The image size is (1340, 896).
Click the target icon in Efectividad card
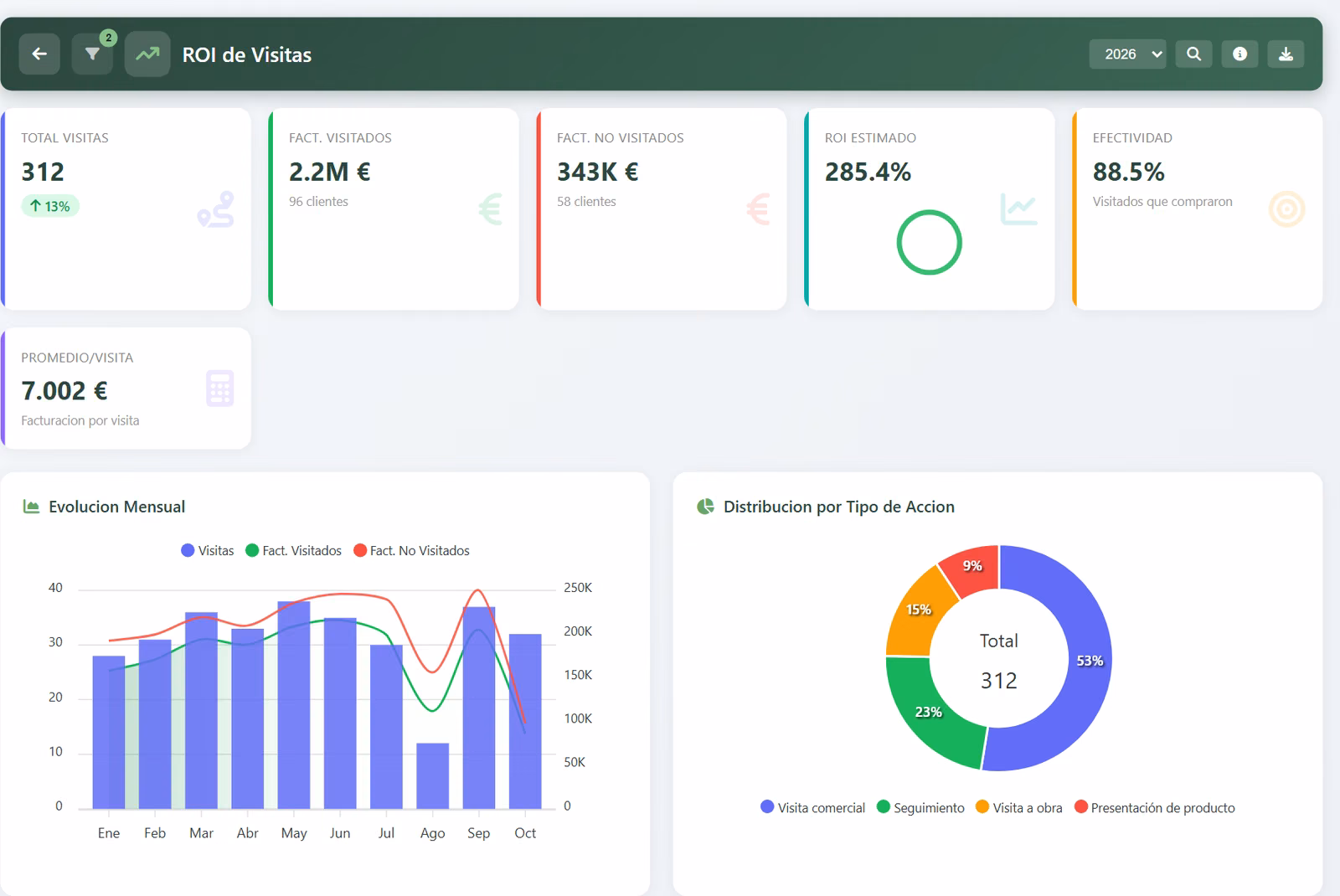[x=1287, y=209]
